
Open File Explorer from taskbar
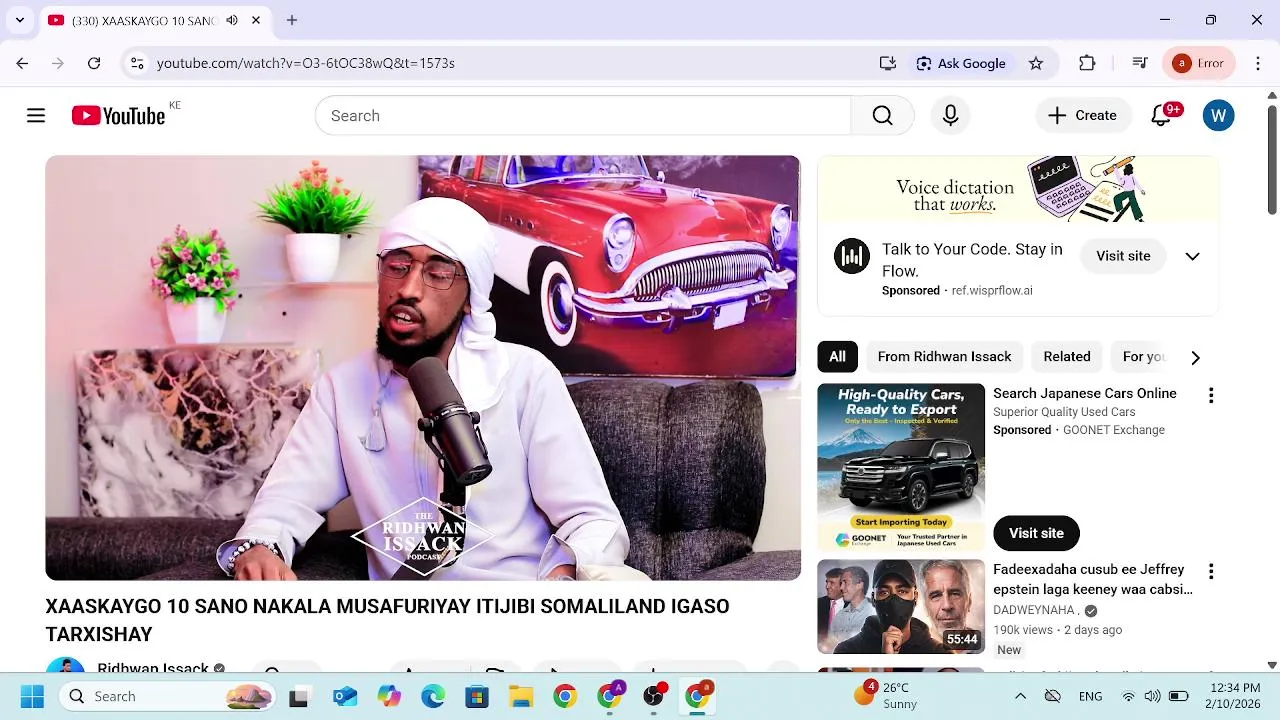click(521, 696)
